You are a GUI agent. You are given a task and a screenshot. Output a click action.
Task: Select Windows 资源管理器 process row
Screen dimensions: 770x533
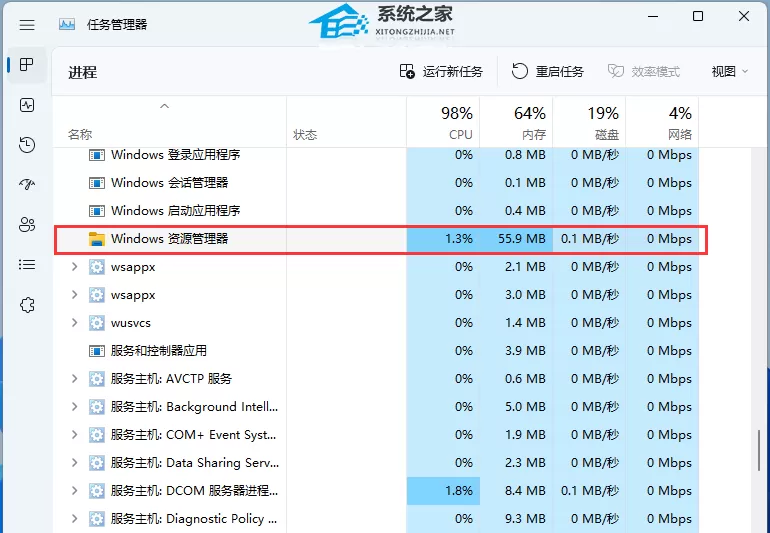click(381, 239)
